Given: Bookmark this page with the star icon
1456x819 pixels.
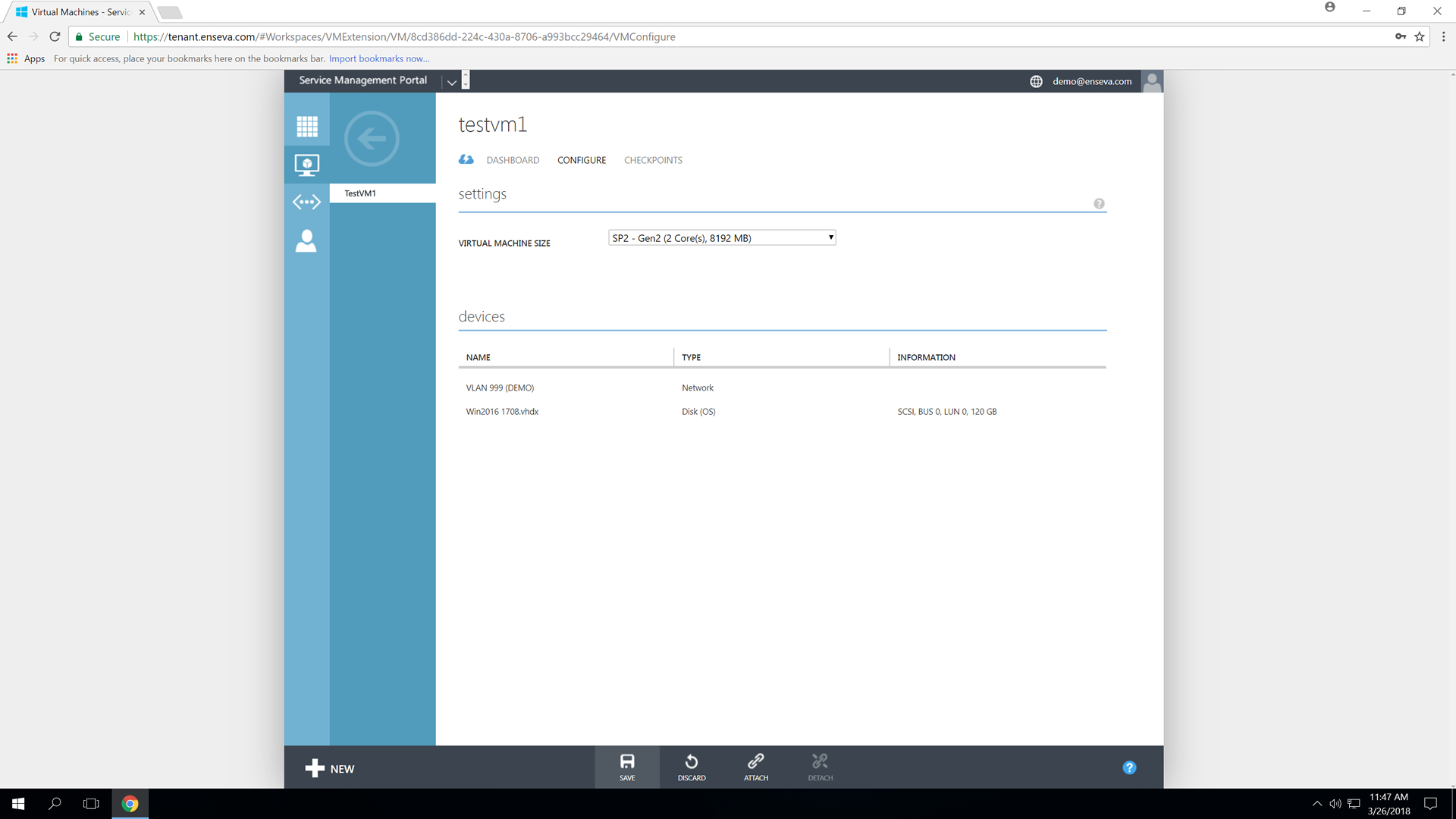Looking at the screenshot, I should (1420, 36).
